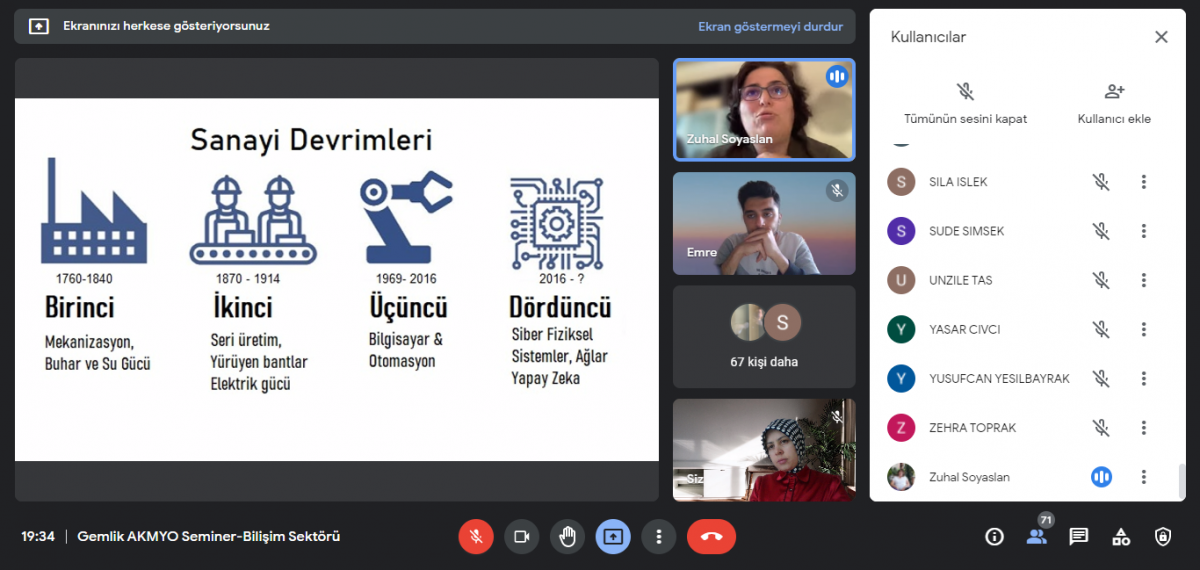Close the Kullanıcılar panel
Screen dimensions: 1200x570
1161,37
